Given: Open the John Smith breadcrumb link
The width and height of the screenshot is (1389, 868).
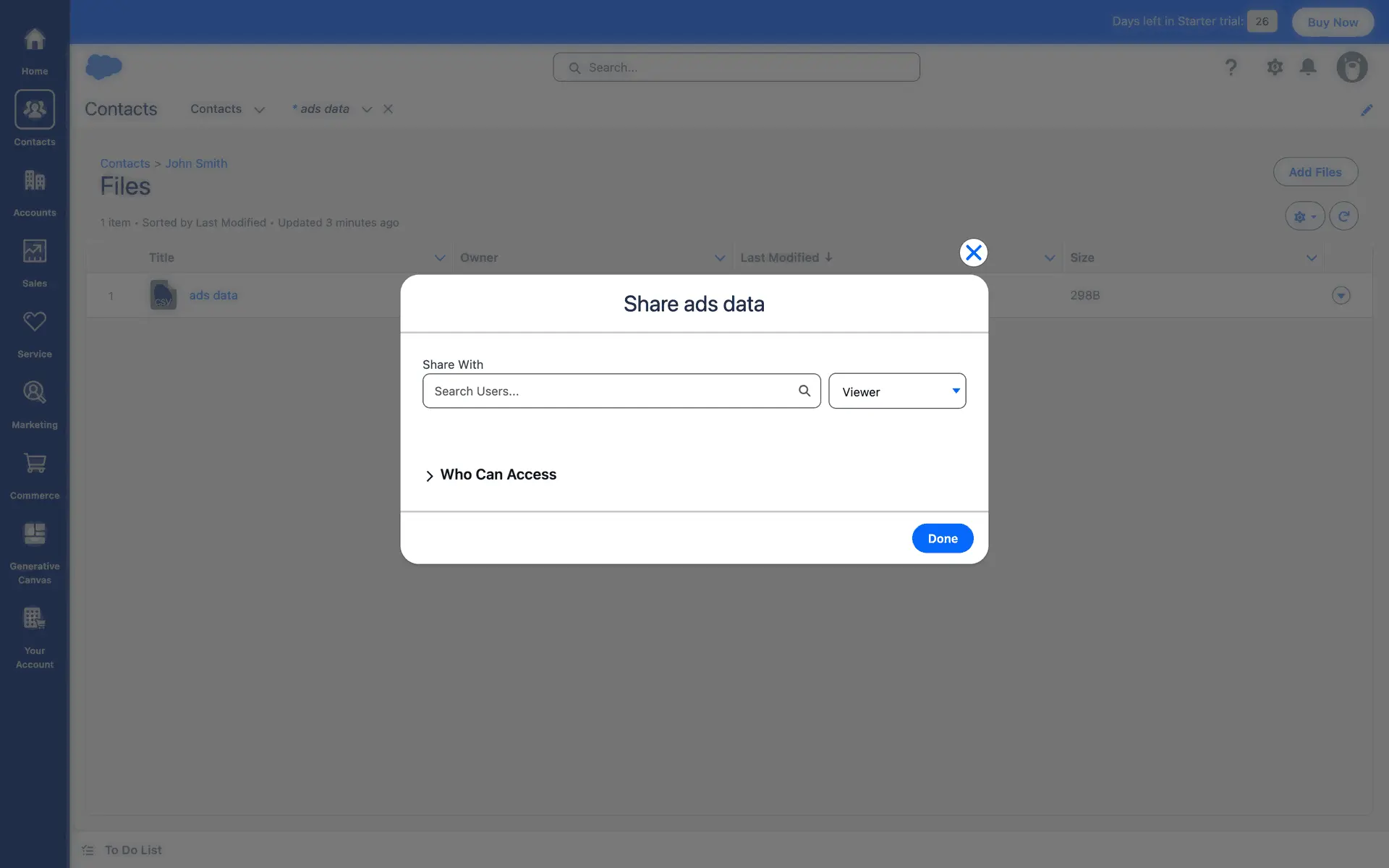Looking at the screenshot, I should [196, 163].
